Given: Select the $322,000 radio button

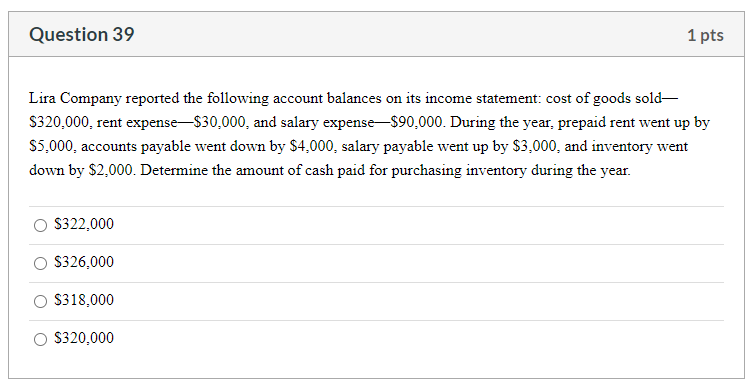Looking at the screenshot, I should [40, 225].
